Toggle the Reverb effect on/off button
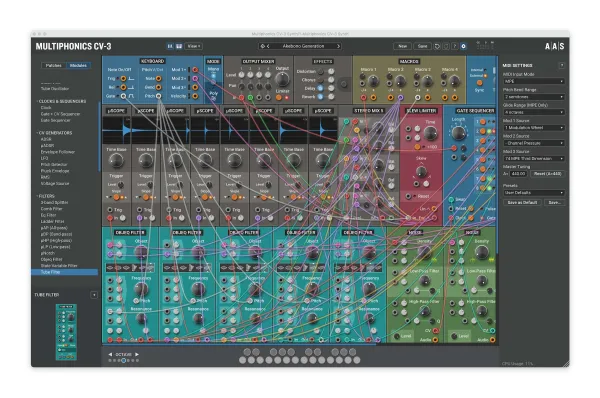The height and width of the screenshot is (398, 600). 320,97
